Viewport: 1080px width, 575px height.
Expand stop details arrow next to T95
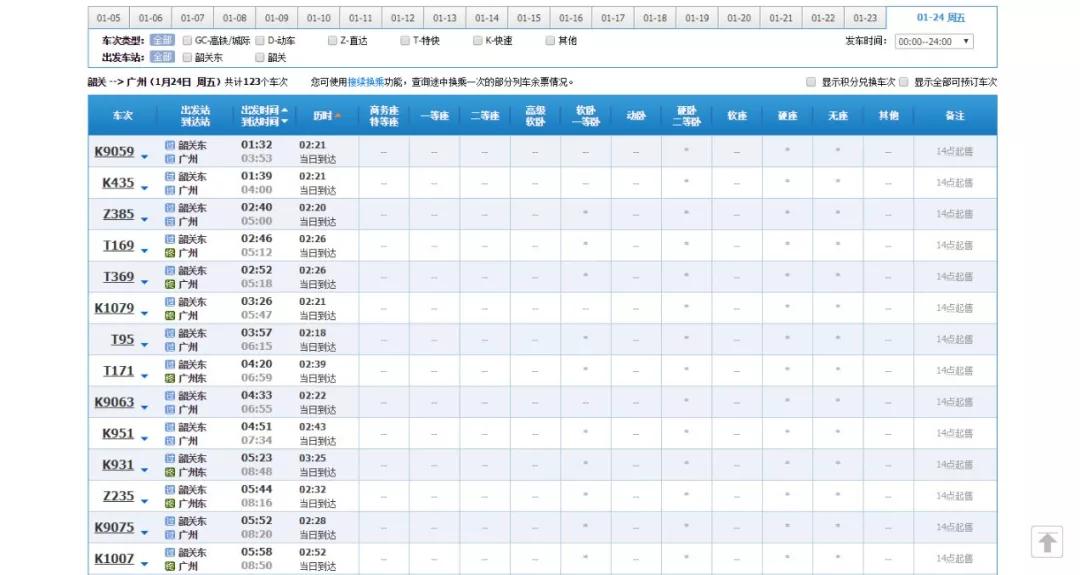145,345
